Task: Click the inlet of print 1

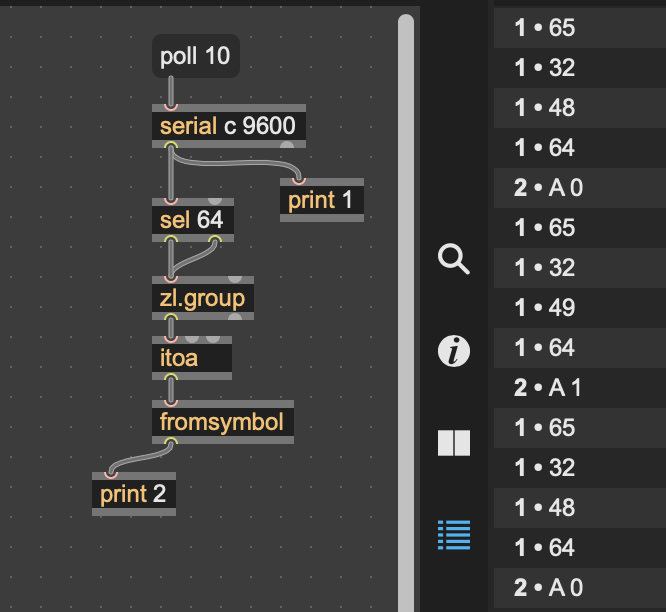Action: pyautogui.click(x=297, y=182)
